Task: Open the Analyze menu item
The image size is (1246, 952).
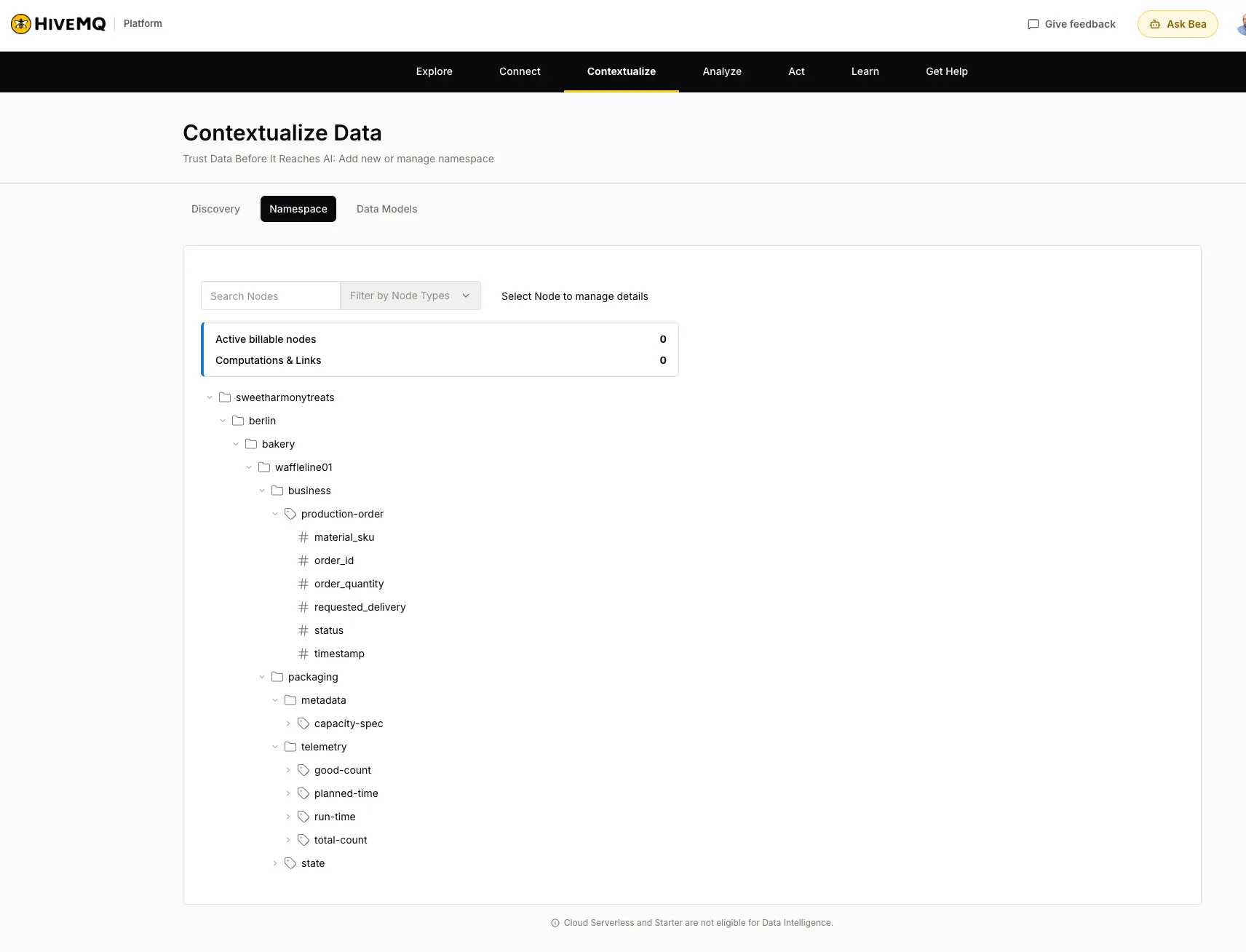Action: point(722,71)
